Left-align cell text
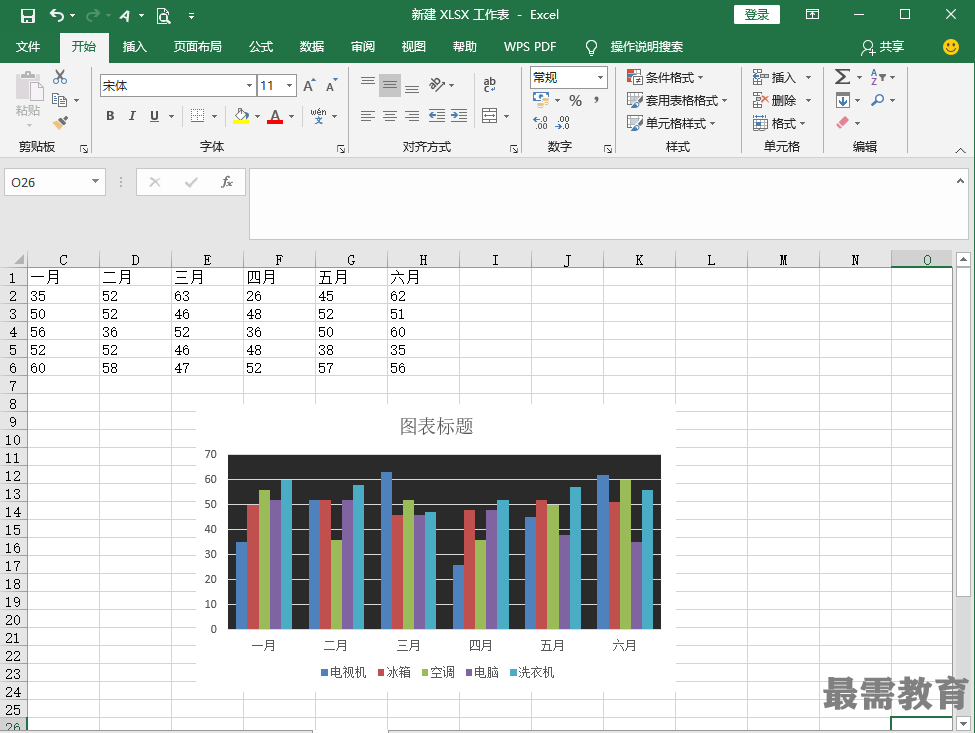 367,116
